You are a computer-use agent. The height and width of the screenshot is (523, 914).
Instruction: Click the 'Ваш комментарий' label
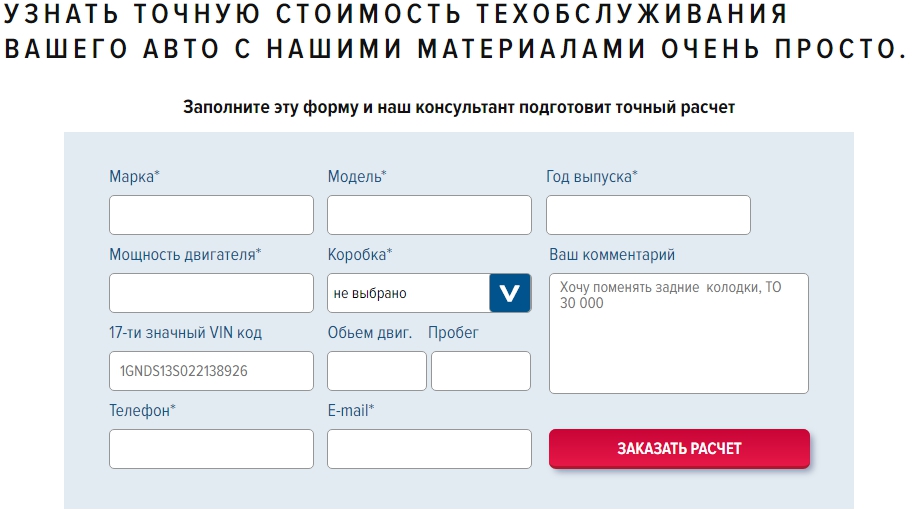tap(612, 255)
